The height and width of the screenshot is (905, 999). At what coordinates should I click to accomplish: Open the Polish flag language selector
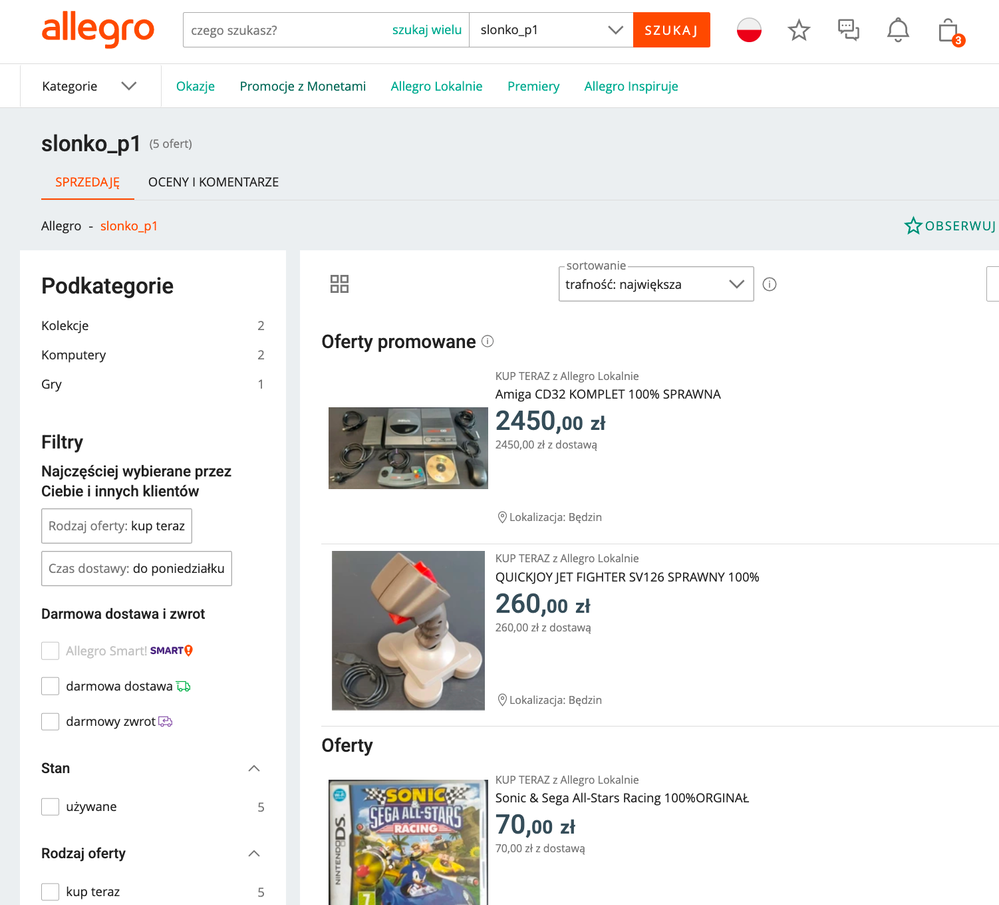(x=749, y=30)
